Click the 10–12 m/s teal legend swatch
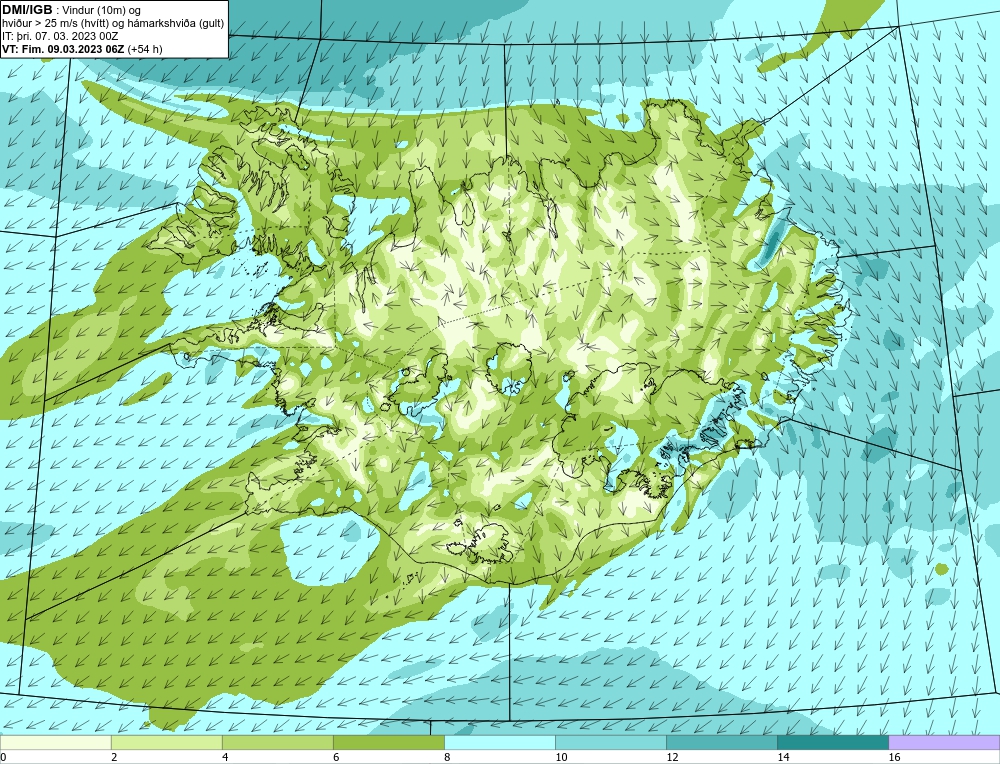The height and width of the screenshot is (764, 1000). pyautogui.click(x=610, y=742)
